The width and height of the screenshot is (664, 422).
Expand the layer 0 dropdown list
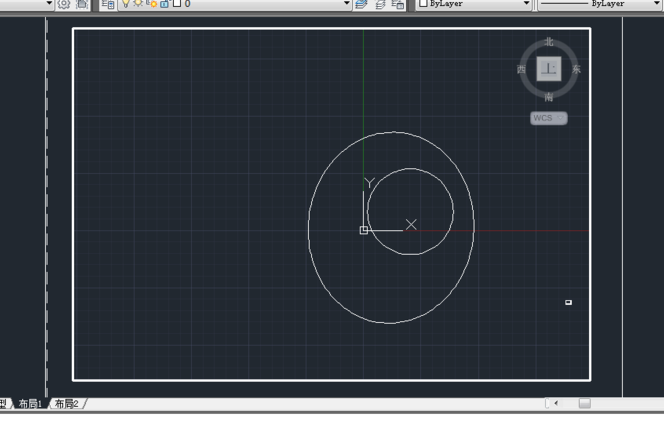point(347,4)
